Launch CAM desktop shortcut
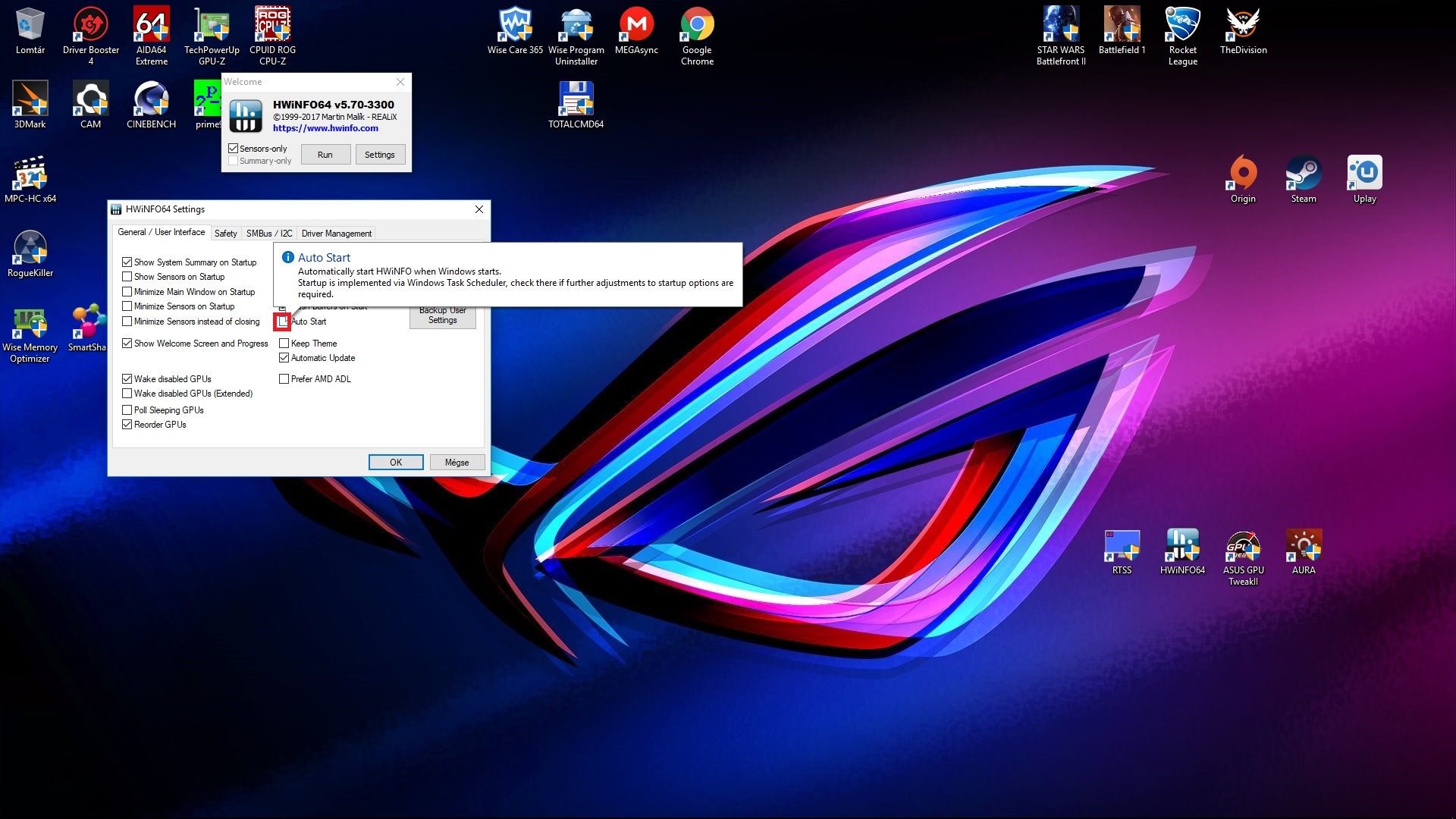The image size is (1456, 819). [91, 105]
